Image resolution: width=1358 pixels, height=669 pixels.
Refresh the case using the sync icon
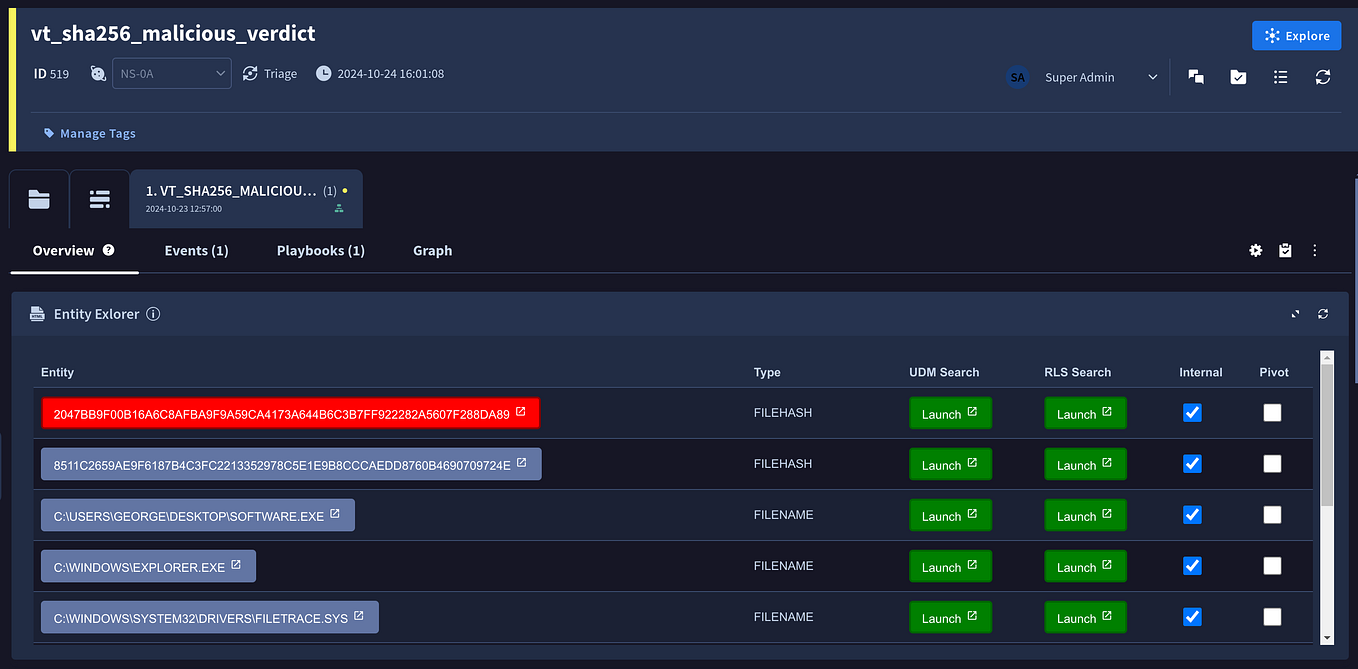[1322, 77]
